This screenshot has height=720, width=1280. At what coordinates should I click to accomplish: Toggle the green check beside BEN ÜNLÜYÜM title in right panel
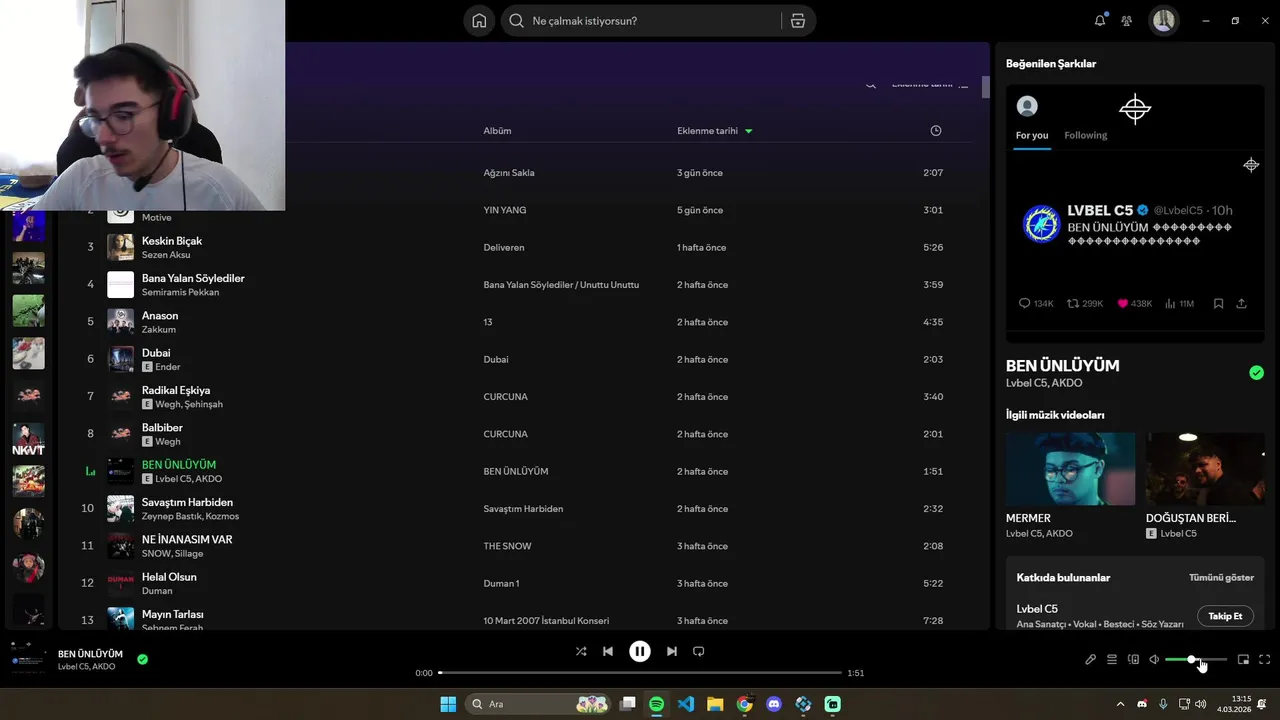point(1256,373)
